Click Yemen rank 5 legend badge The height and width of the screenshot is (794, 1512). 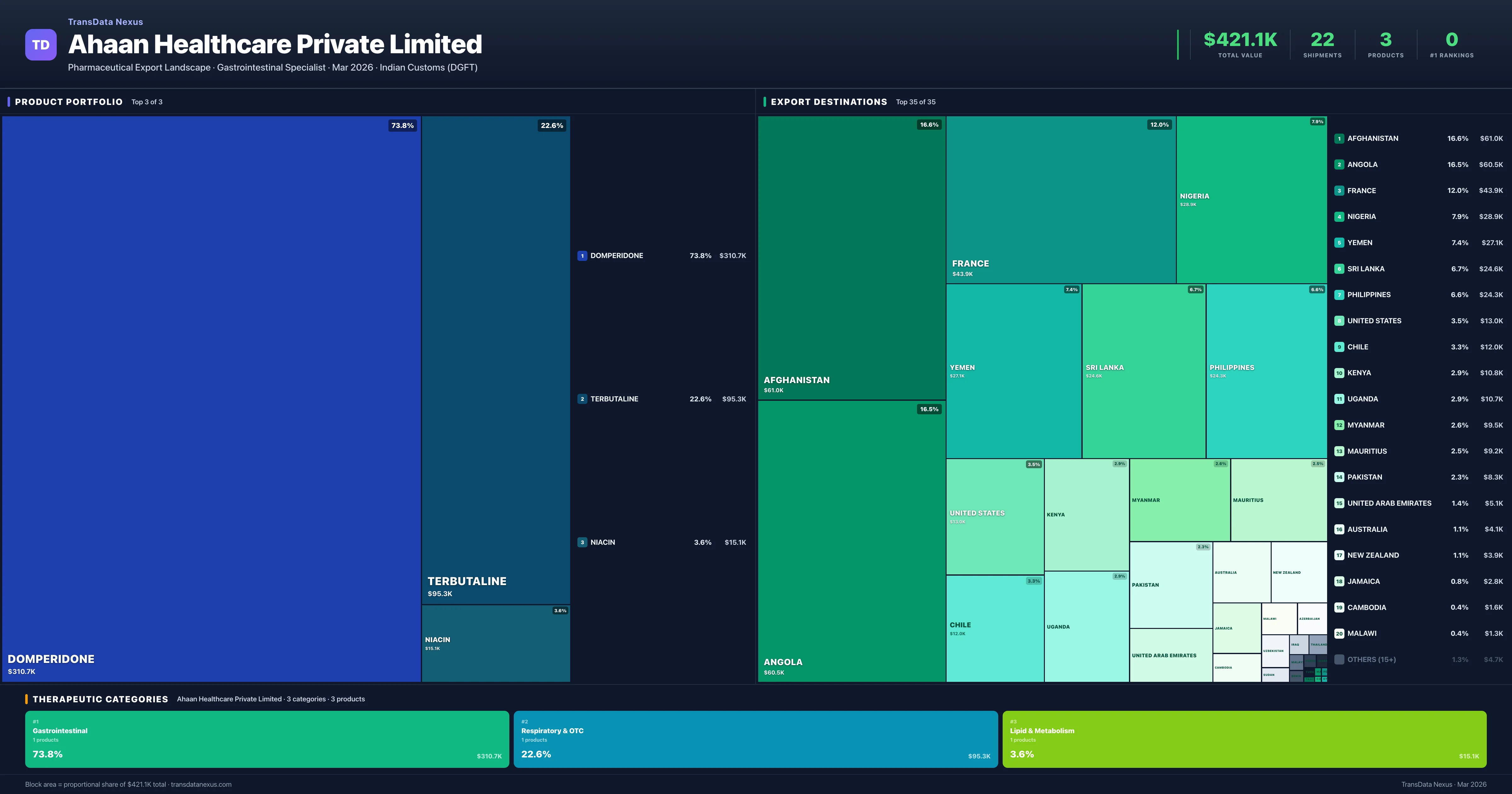[1339, 243]
